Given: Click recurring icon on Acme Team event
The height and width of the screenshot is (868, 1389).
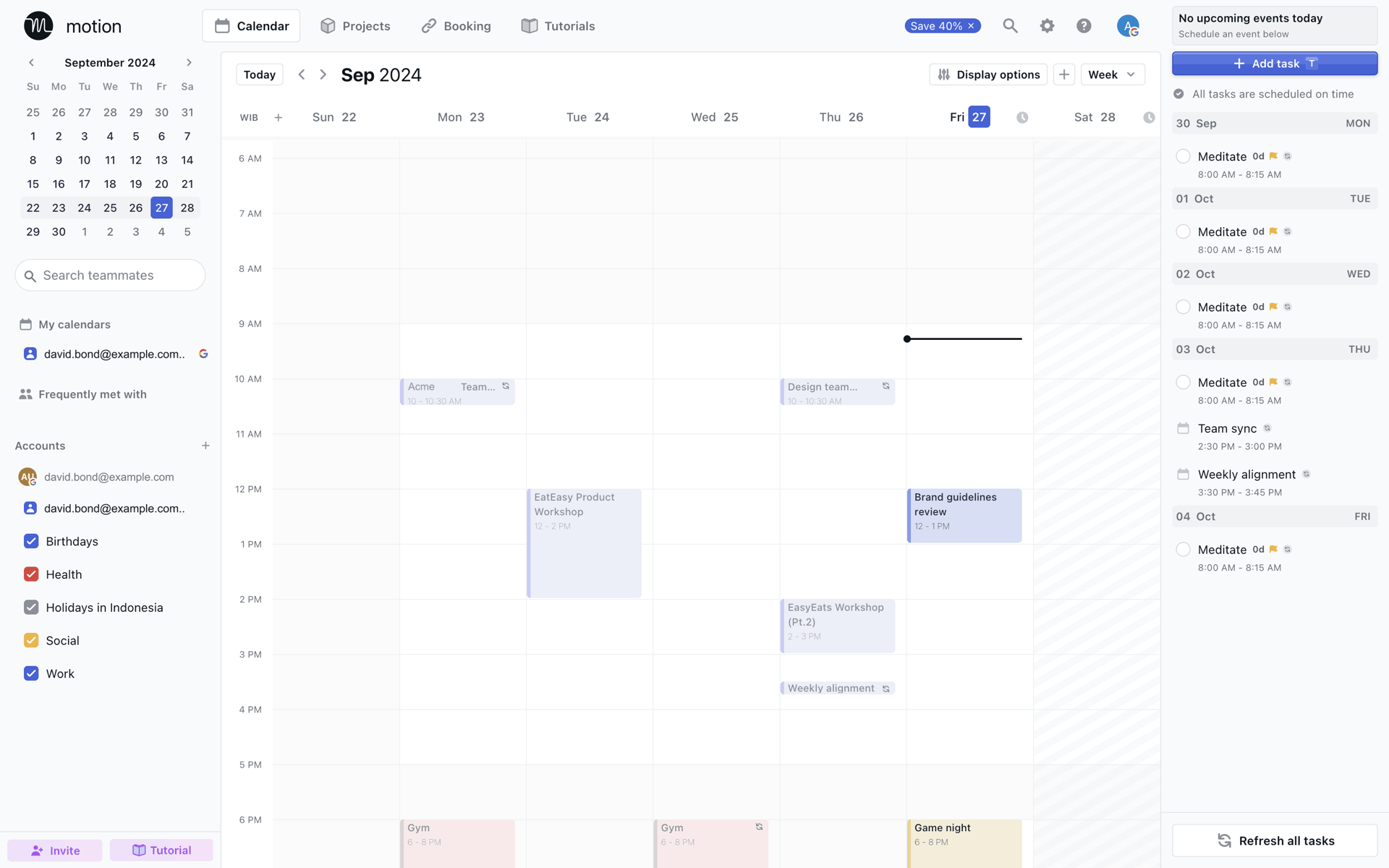Looking at the screenshot, I should click(x=506, y=386).
